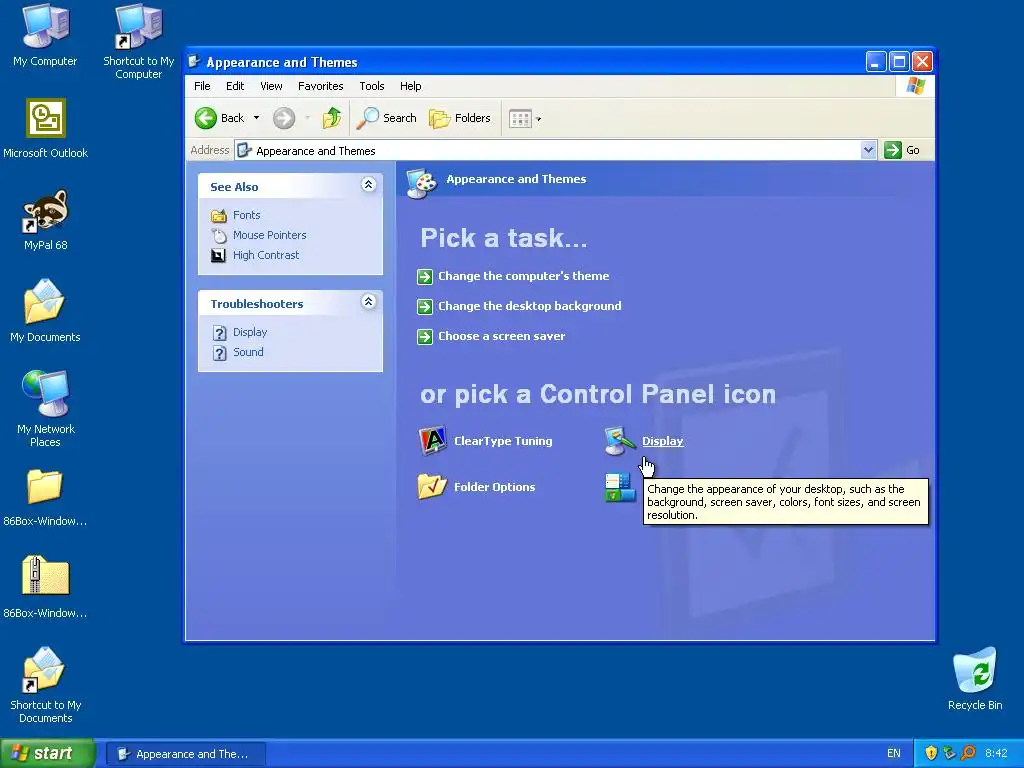Image resolution: width=1024 pixels, height=768 pixels.
Task: Click arrow icon beside computer's theme task
Action: click(425, 277)
